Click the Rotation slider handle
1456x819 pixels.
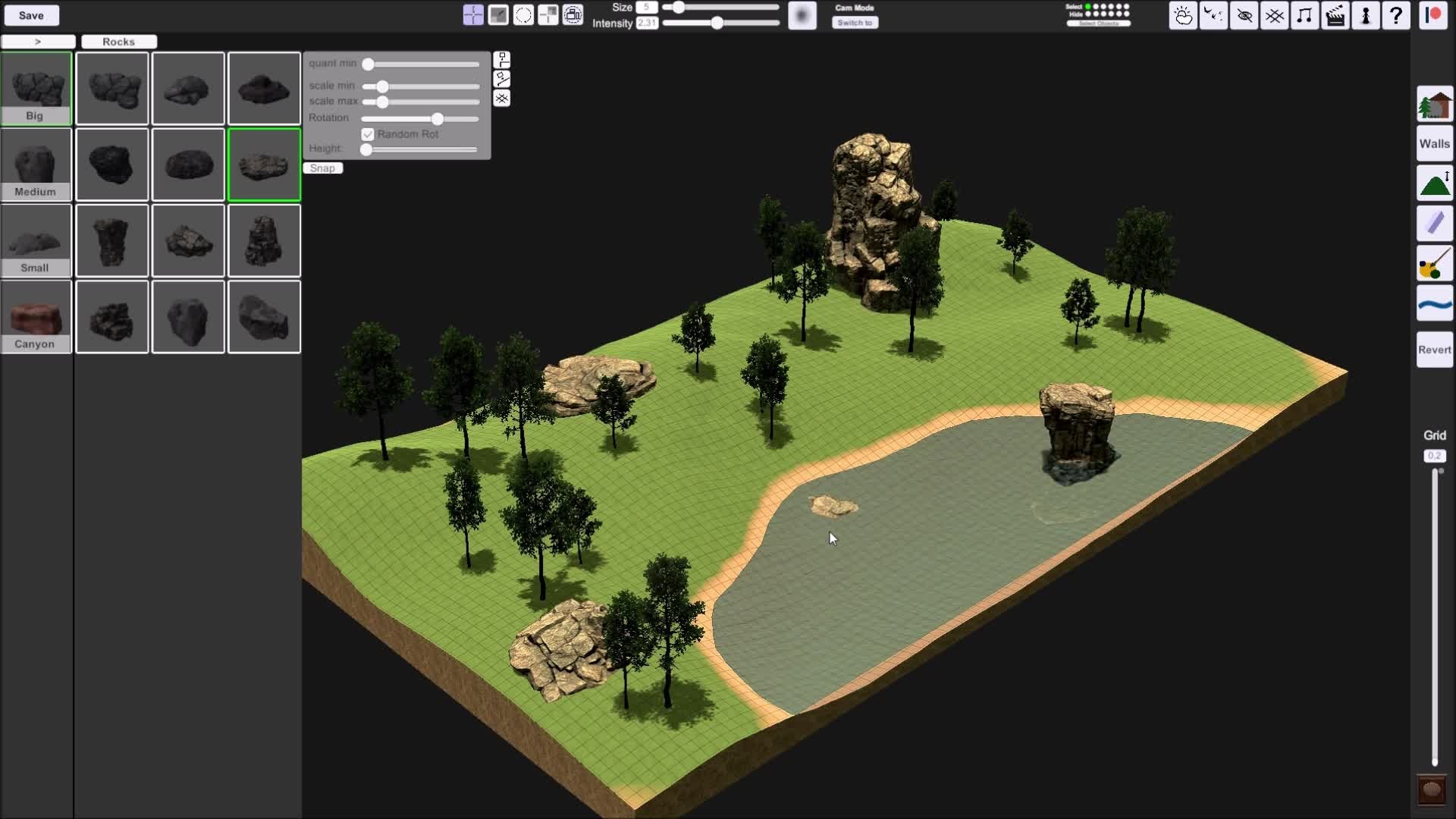tap(438, 119)
